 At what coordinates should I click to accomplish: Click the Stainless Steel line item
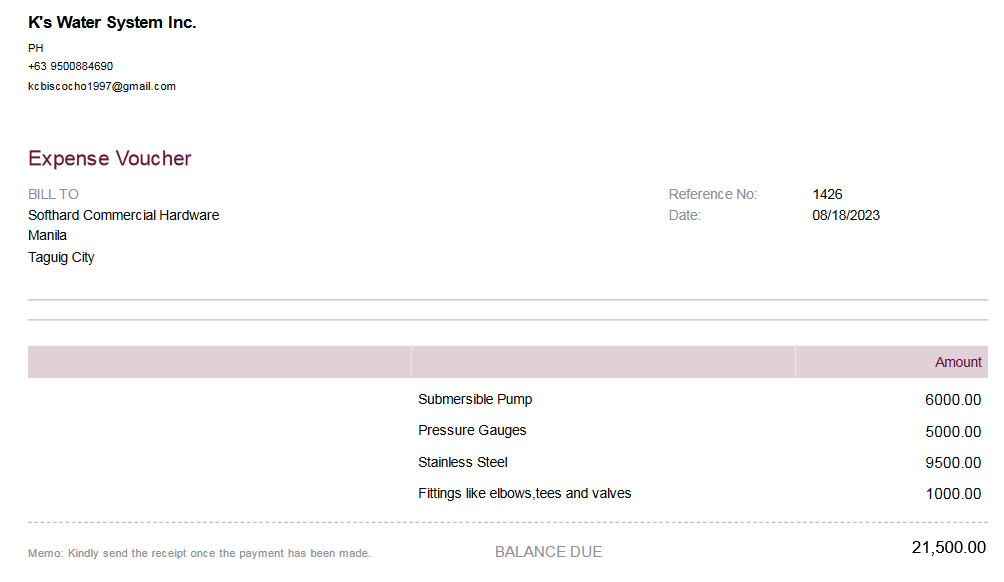(463, 462)
